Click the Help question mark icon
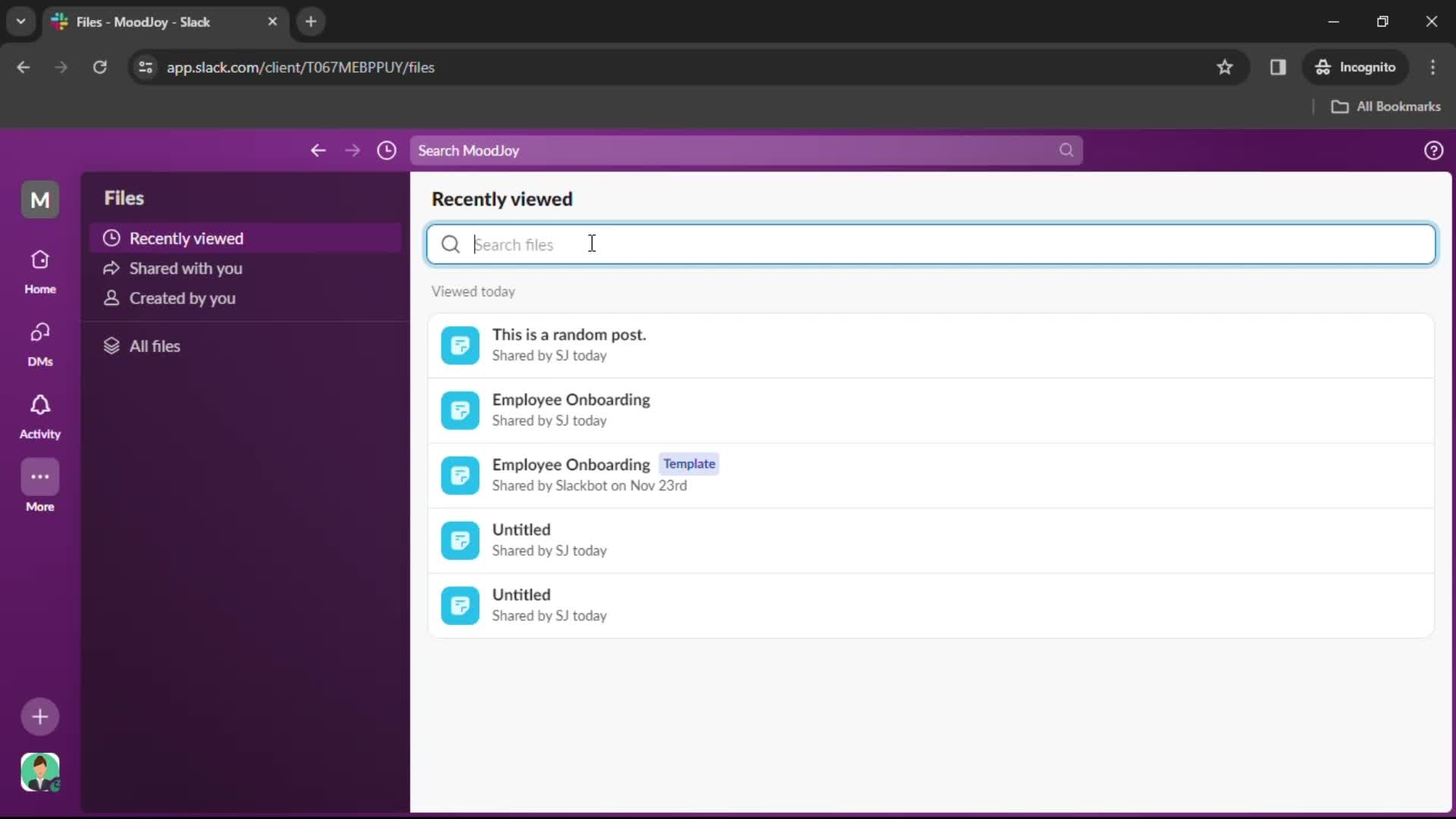The height and width of the screenshot is (819, 1456). pos(1432,150)
